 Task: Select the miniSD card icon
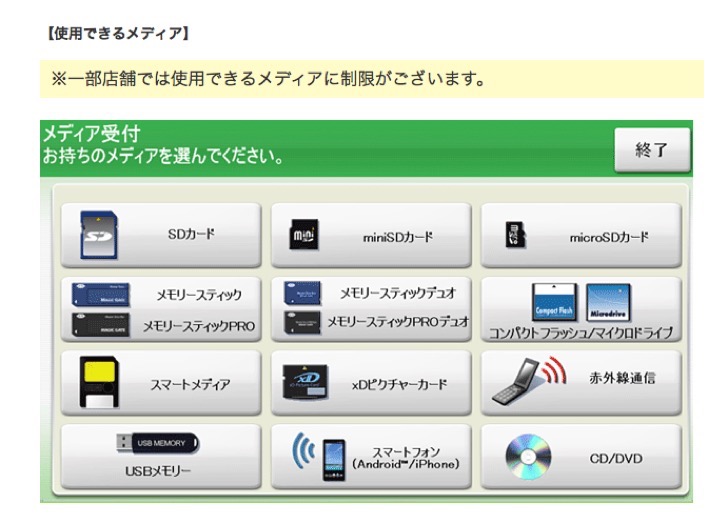click(303, 236)
